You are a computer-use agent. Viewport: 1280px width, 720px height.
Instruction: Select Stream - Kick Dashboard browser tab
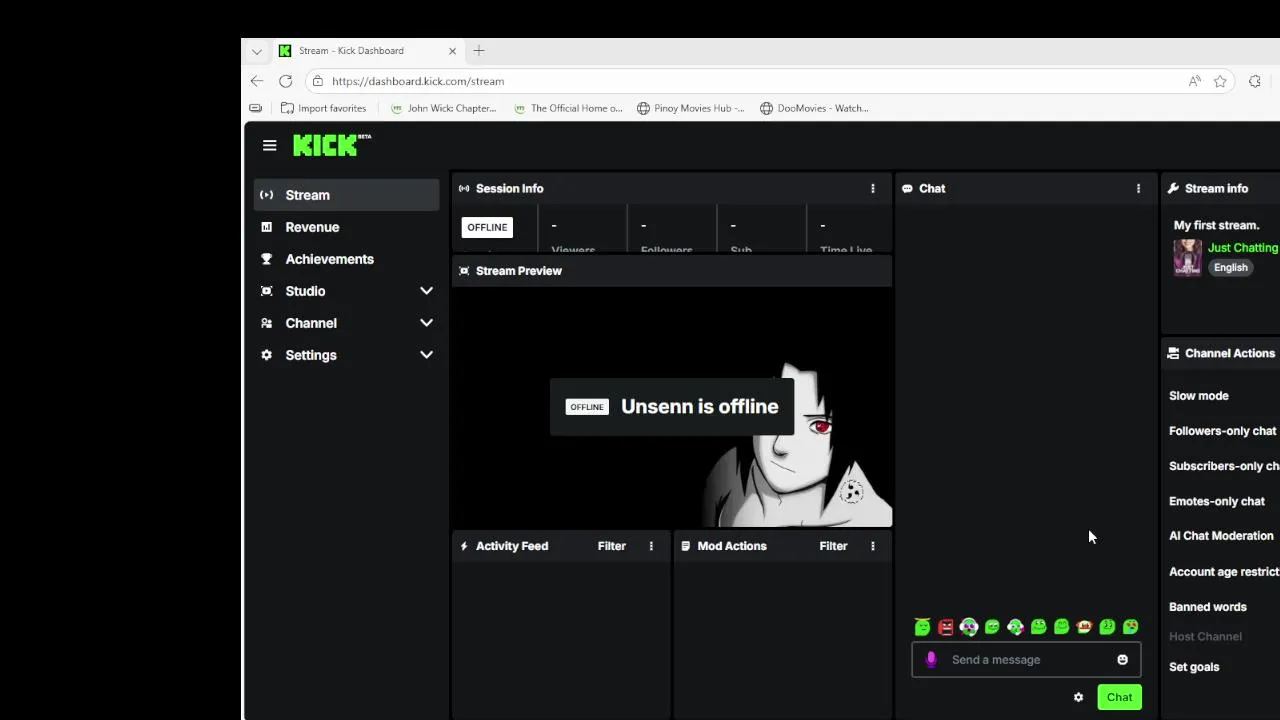368,50
